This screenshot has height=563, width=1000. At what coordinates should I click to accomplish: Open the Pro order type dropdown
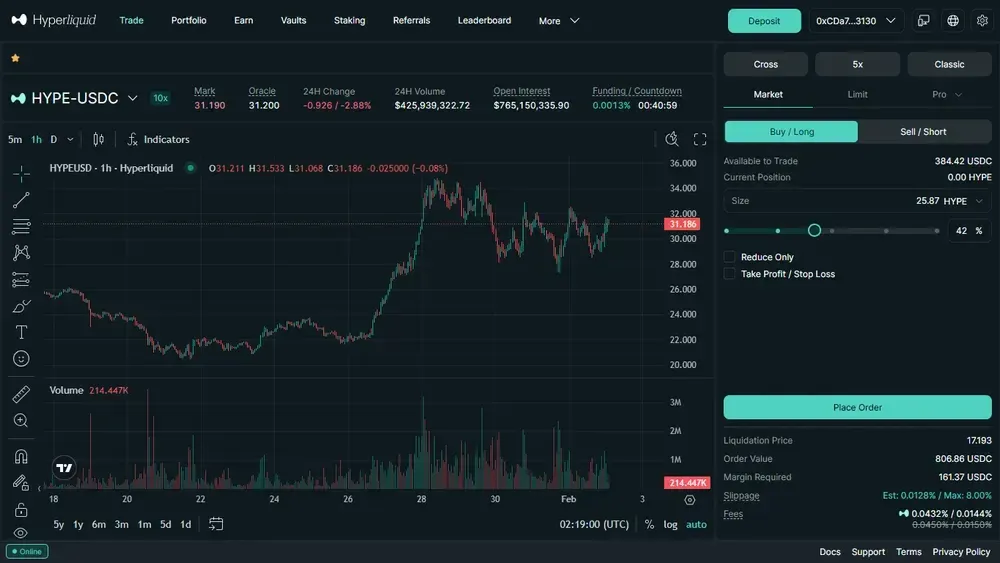click(x=946, y=94)
